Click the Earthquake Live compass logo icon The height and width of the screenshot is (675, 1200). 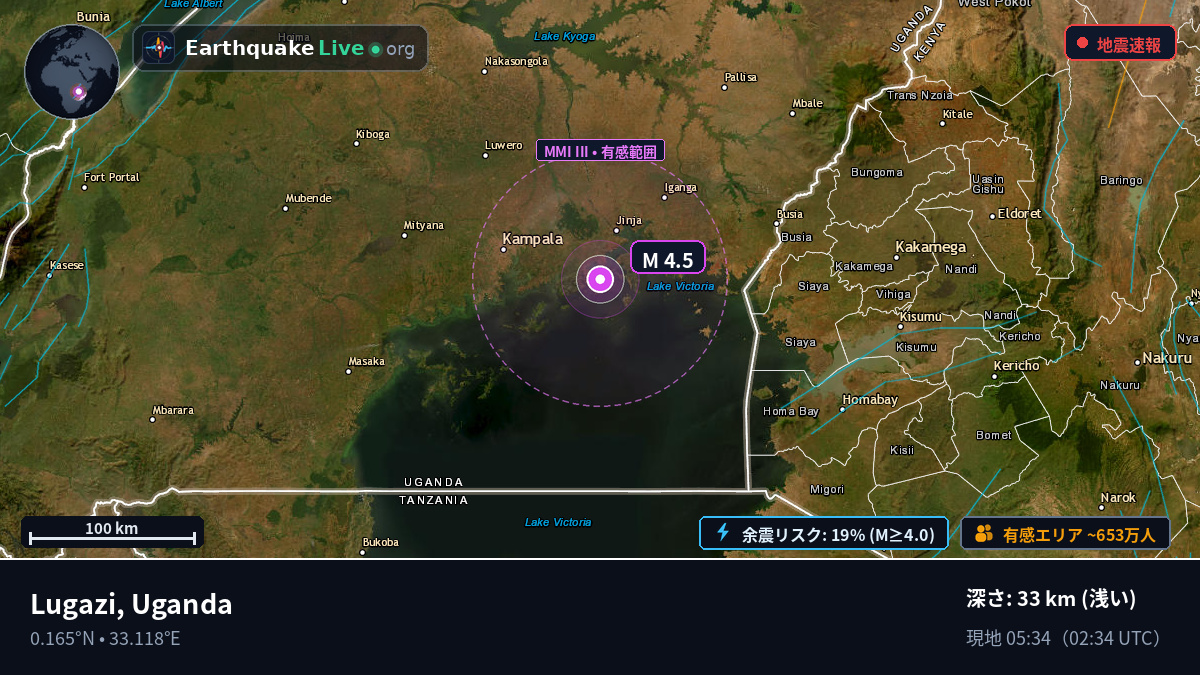point(159,48)
